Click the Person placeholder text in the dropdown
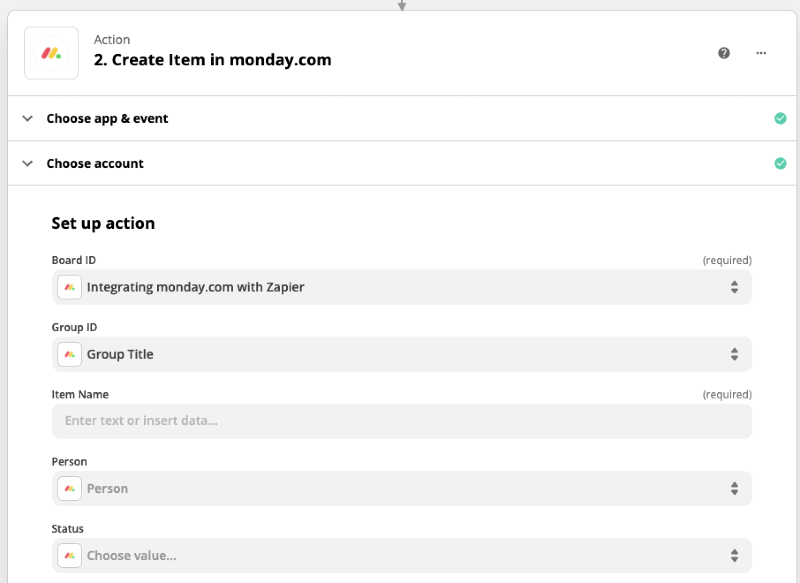The height and width of the screenshot is (583, 800). [107, 489]
